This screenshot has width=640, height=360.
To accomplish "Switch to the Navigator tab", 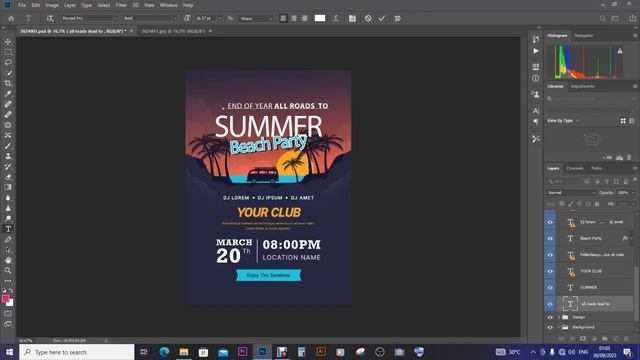I will click(584, 36).
